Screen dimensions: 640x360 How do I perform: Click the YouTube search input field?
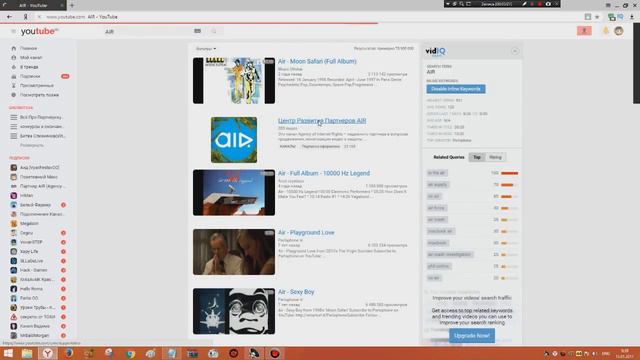[147, 31]
